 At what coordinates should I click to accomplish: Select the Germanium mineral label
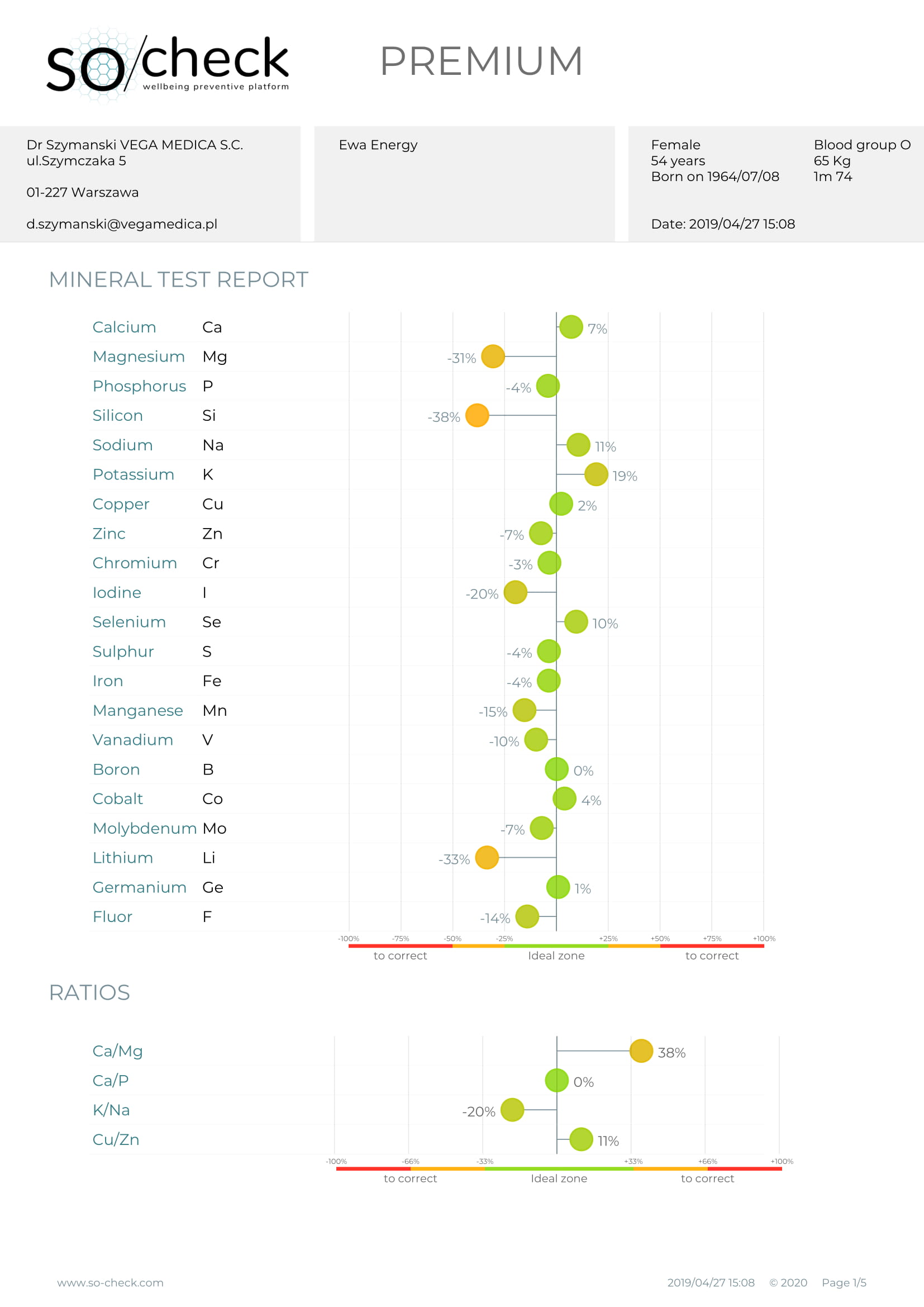pyautogui.click(x=140, y=887)
